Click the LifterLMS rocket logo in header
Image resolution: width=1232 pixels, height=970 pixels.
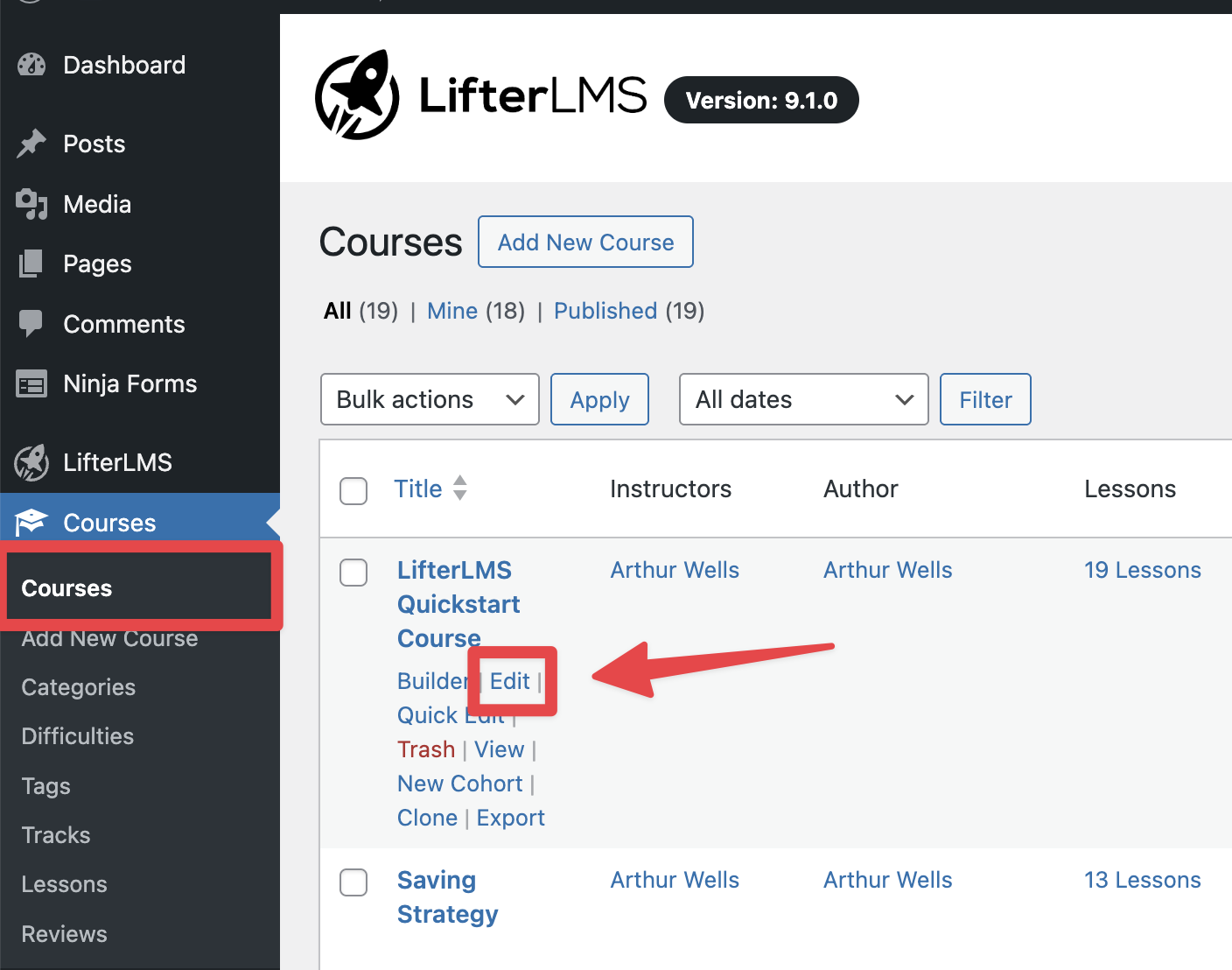coord(357,95)
